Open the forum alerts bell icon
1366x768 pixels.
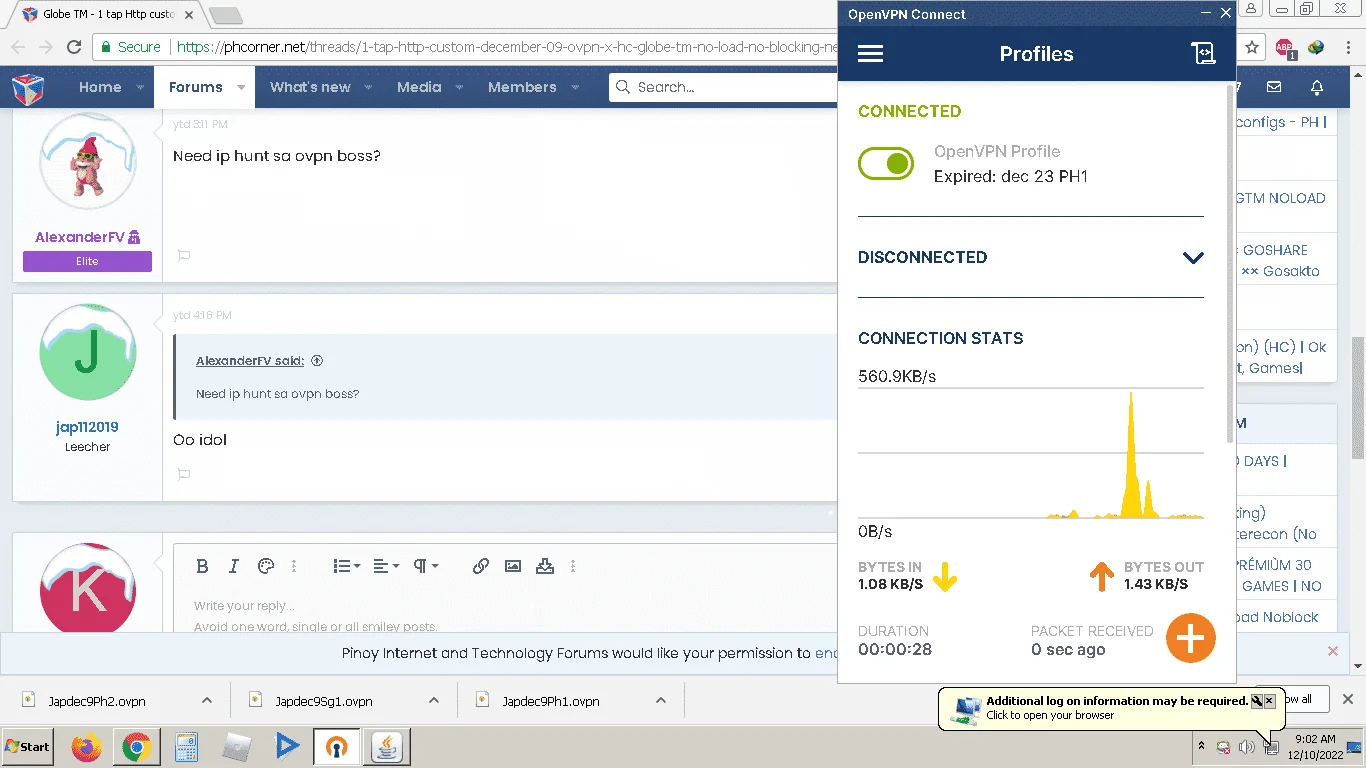[1317, 87]
